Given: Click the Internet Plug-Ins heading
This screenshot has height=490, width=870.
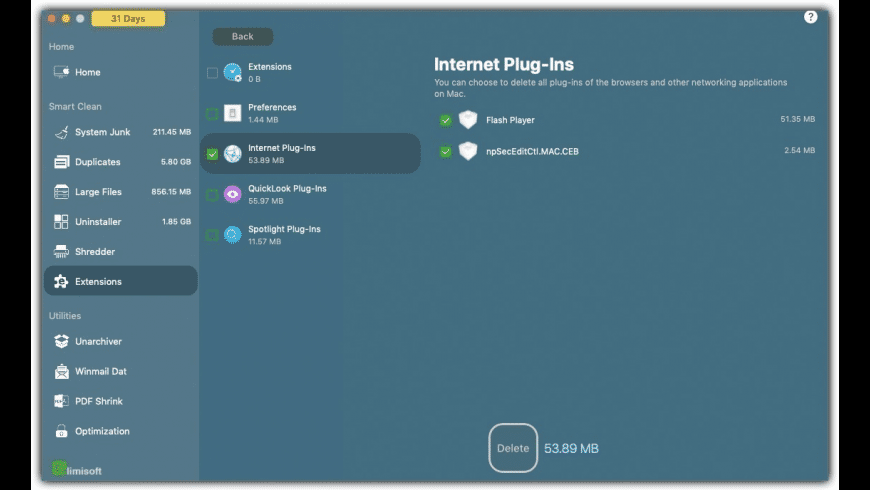Looking at the screenshot, I should click(504, 64).
